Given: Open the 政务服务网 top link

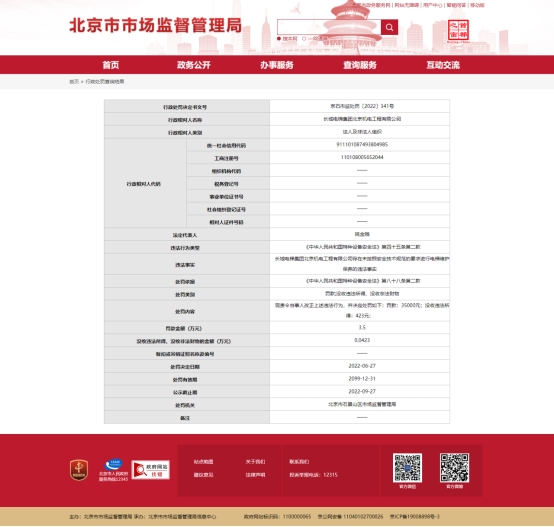Looking at the screenshot, I should point(371,5).
